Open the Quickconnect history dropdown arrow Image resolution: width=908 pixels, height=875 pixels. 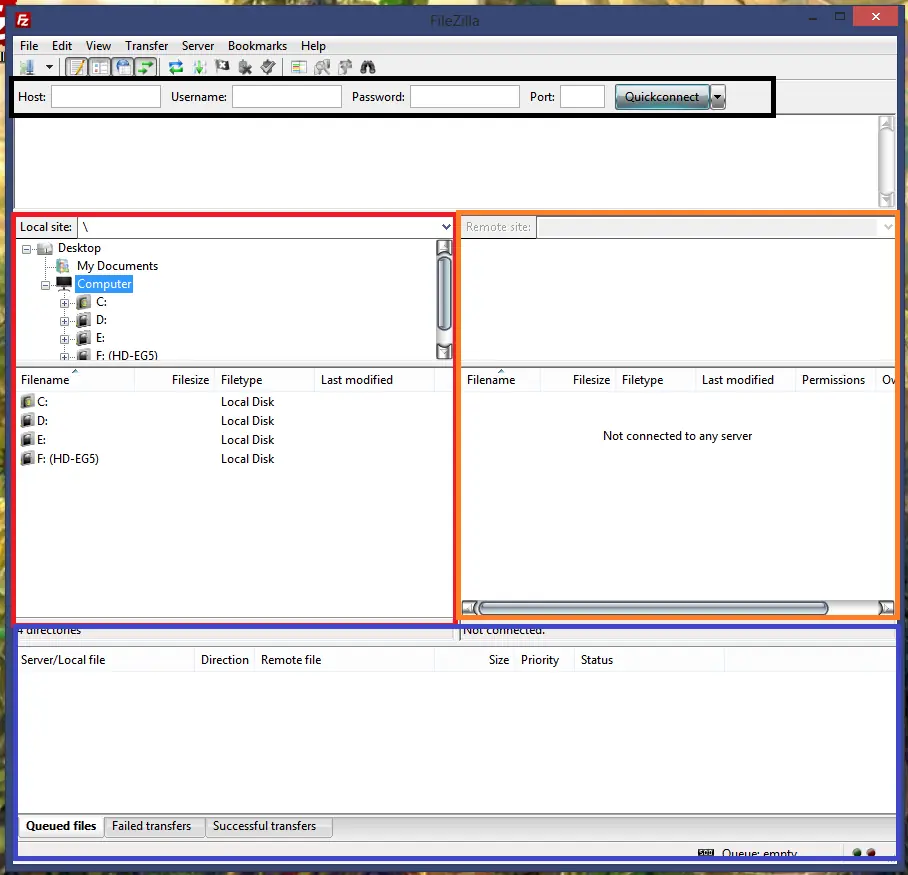coord(717,97)
